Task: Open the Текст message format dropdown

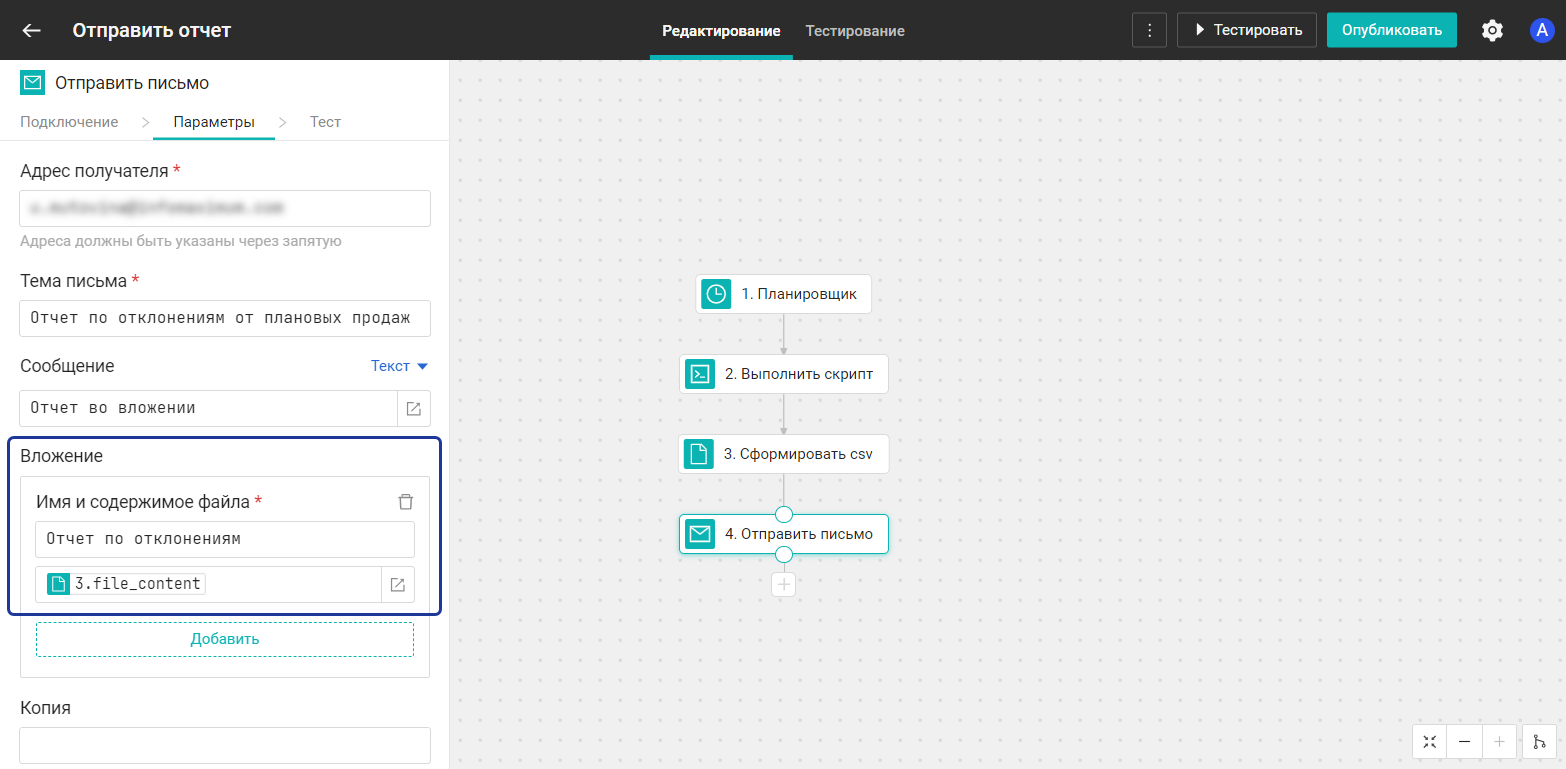Action: click(x=399, y=366)
